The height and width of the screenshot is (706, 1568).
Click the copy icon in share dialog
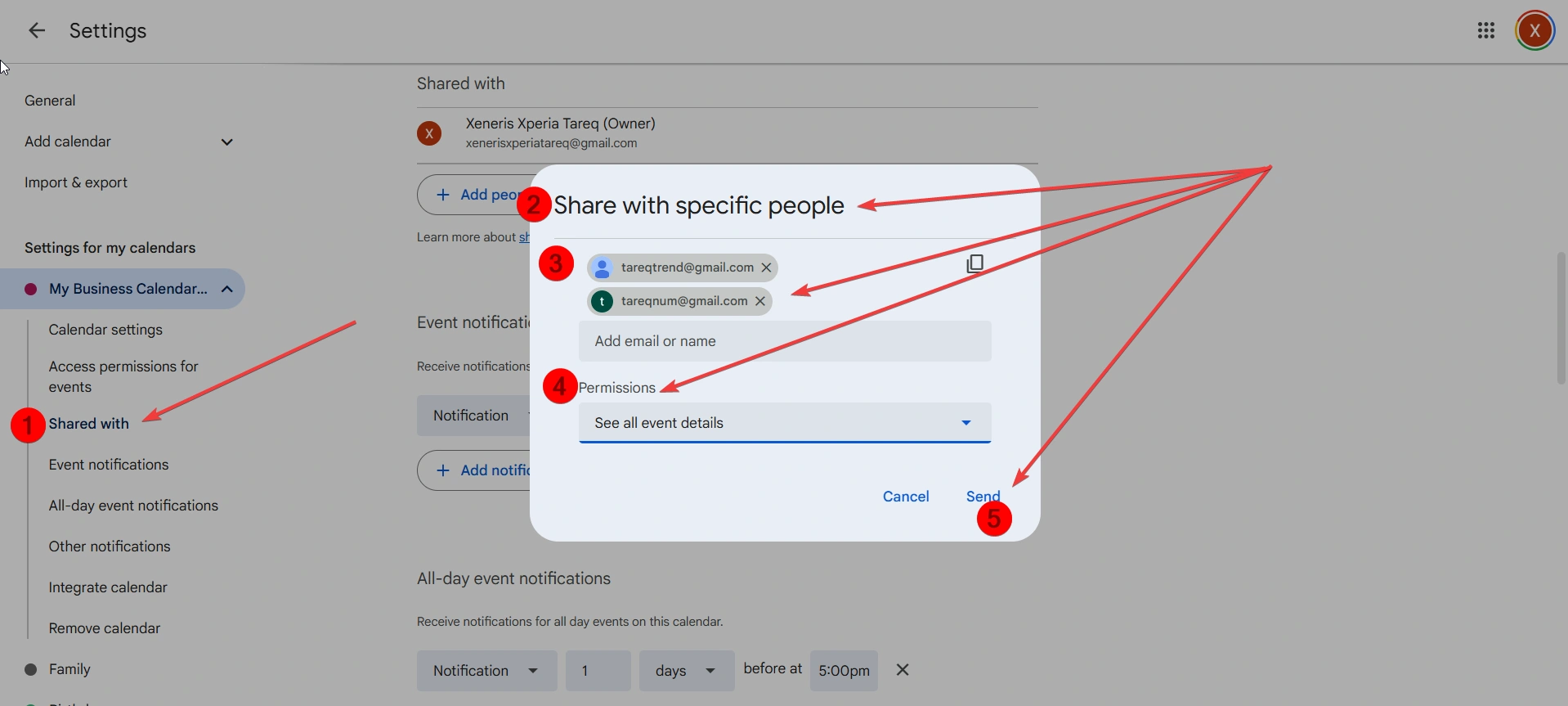tap(974, 263)
